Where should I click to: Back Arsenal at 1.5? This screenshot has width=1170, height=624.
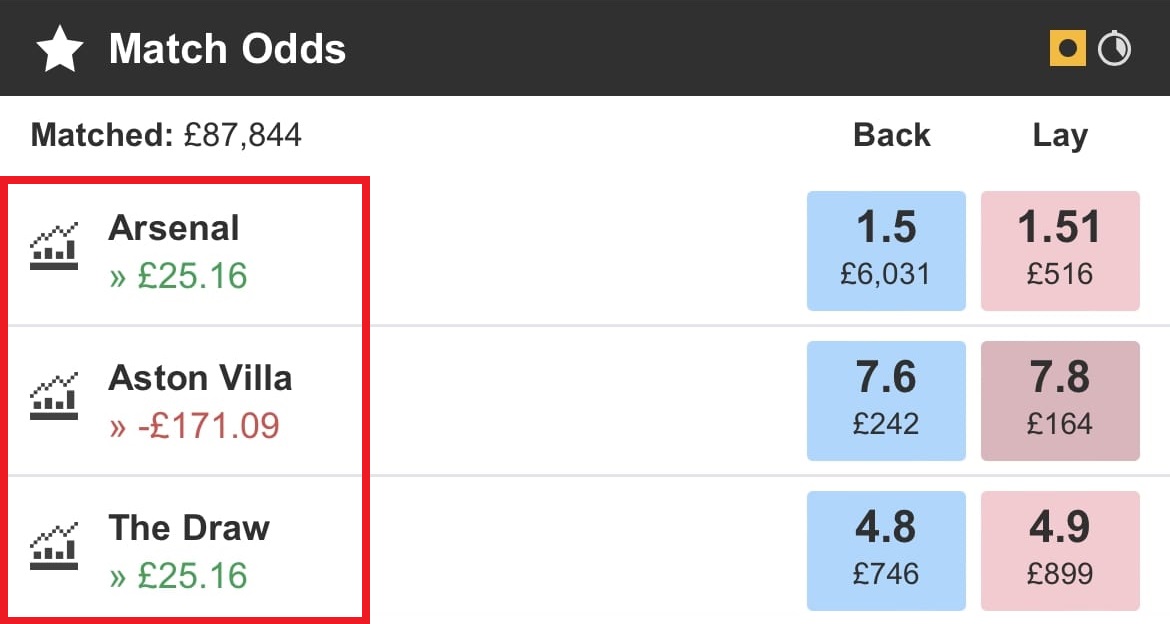pos(886,250)
